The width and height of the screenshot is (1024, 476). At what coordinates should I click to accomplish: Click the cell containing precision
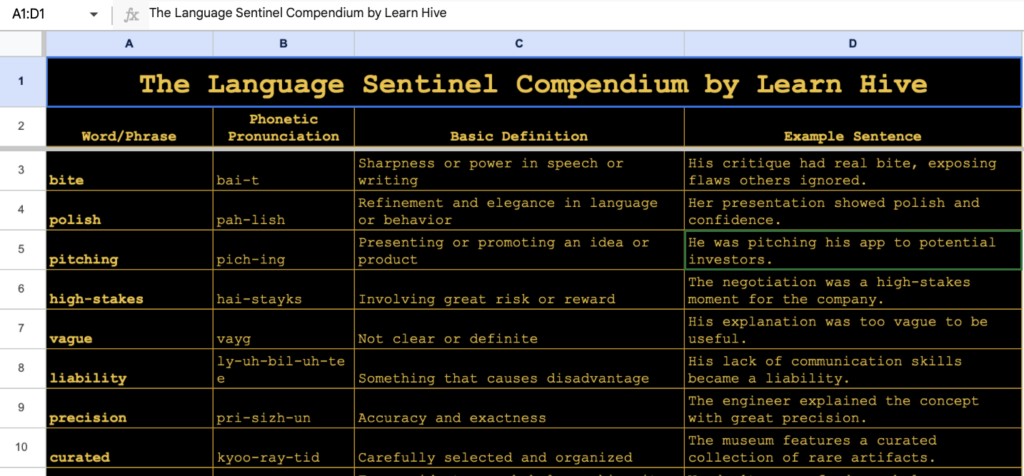pyautogui.click(x=129, y=408)
